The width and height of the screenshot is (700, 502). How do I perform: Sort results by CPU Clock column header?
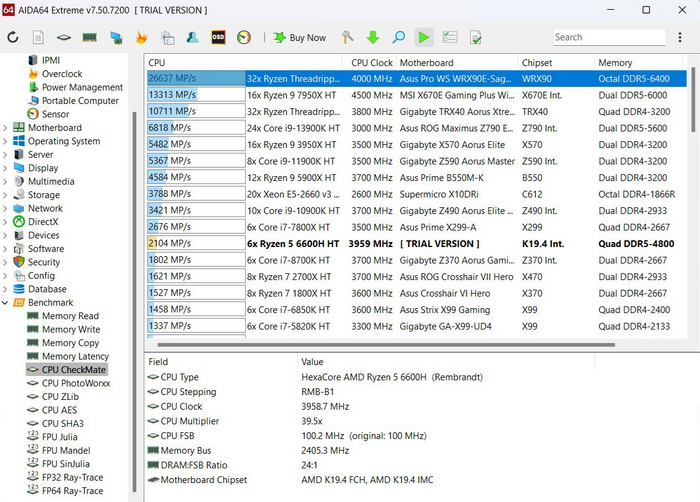371,62
